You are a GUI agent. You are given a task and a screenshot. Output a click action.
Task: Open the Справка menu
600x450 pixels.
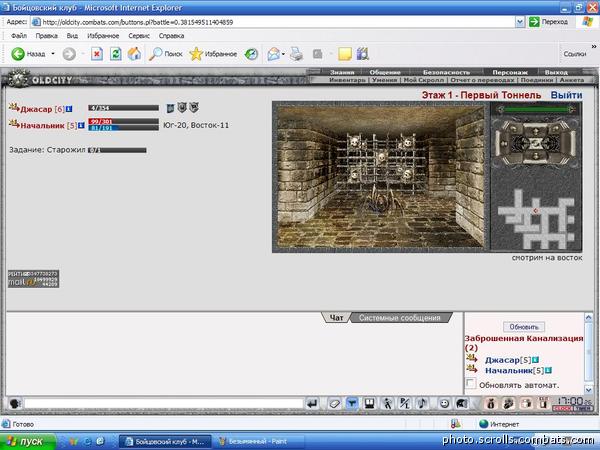tap(171, 36)
